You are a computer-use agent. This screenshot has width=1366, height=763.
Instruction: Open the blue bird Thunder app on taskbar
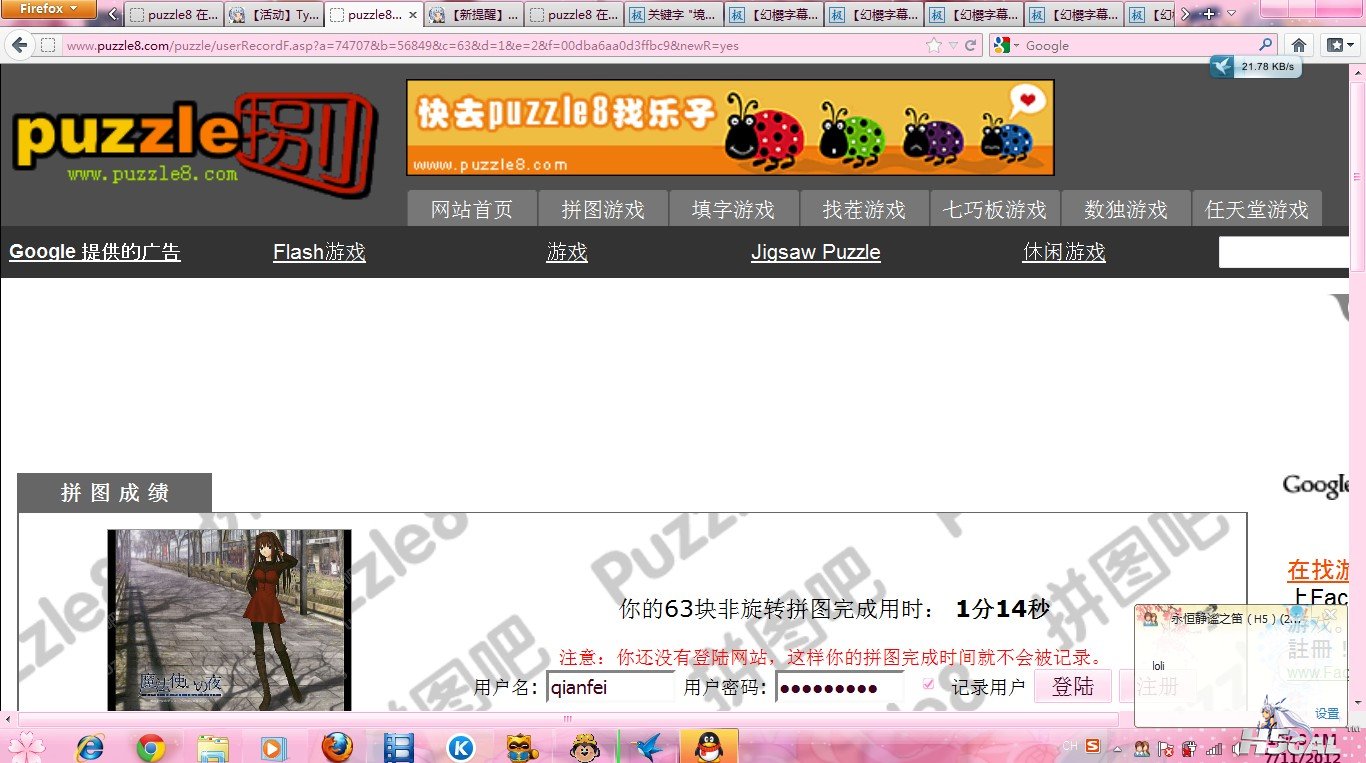648,747
